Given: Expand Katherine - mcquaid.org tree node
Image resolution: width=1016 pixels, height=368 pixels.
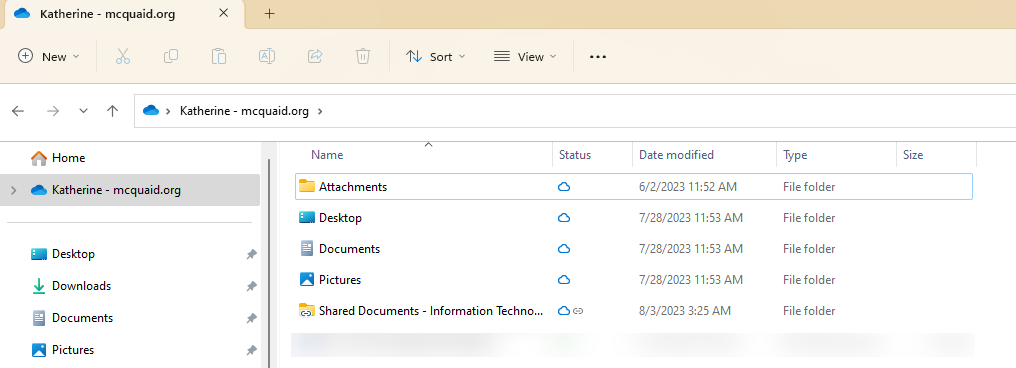Looking at the screenshot, I should click(x=14, y=190).
